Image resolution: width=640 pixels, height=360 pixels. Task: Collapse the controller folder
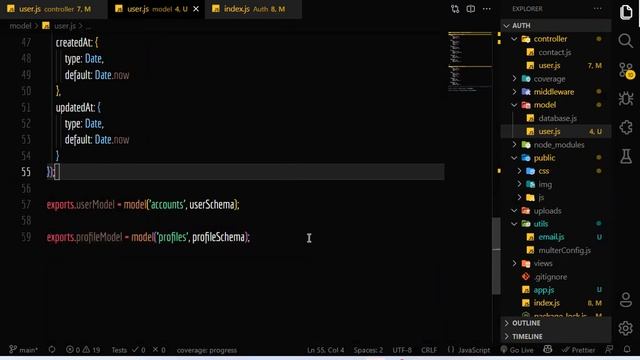[x=514, y=39]
